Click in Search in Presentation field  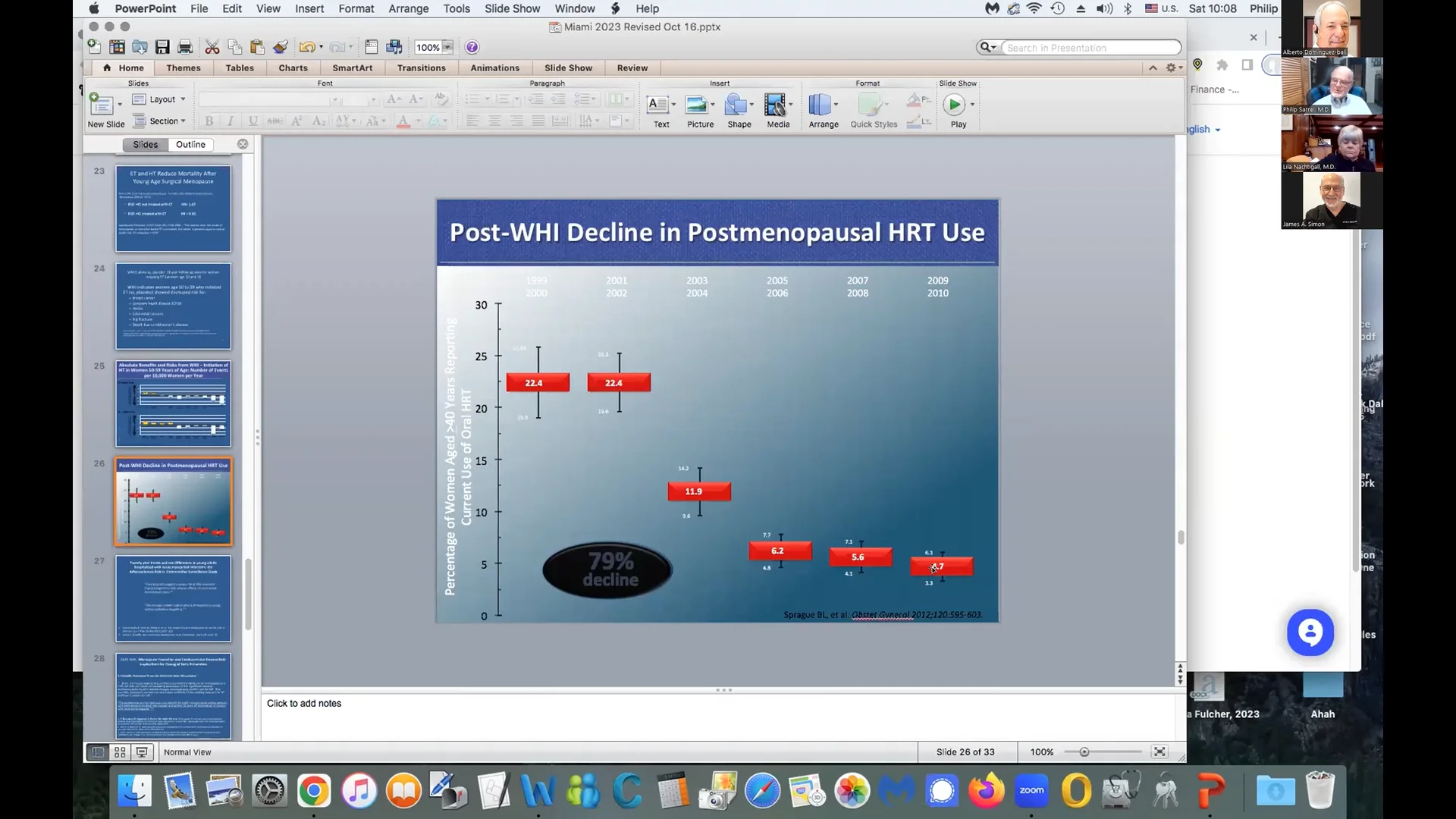pos(1090,48)
